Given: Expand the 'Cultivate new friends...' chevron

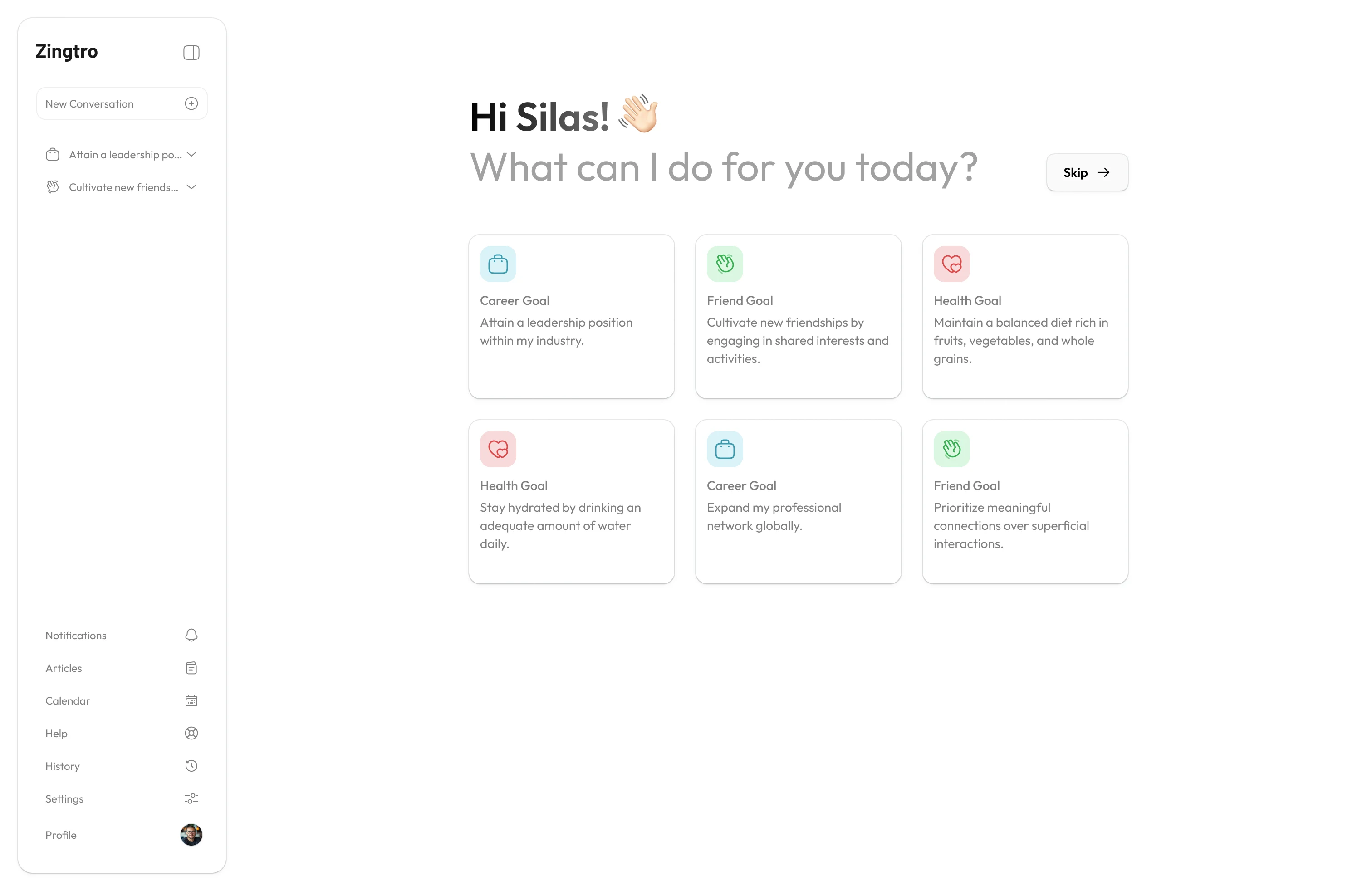Looking at the screenshot, I should point(192,187).
